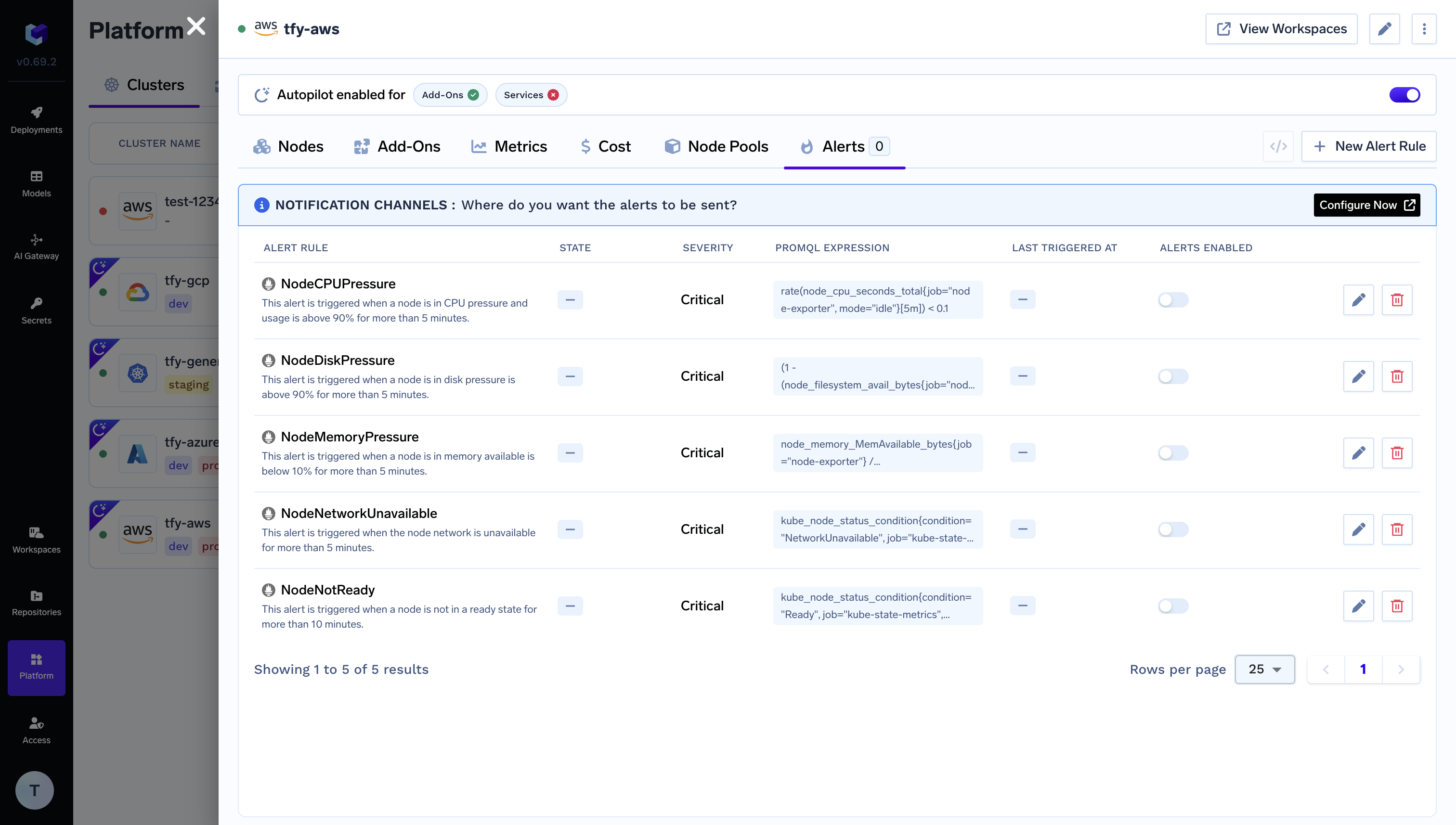Go to the next results page
Screen dimensions: 1456x825
pos(1401,669)
